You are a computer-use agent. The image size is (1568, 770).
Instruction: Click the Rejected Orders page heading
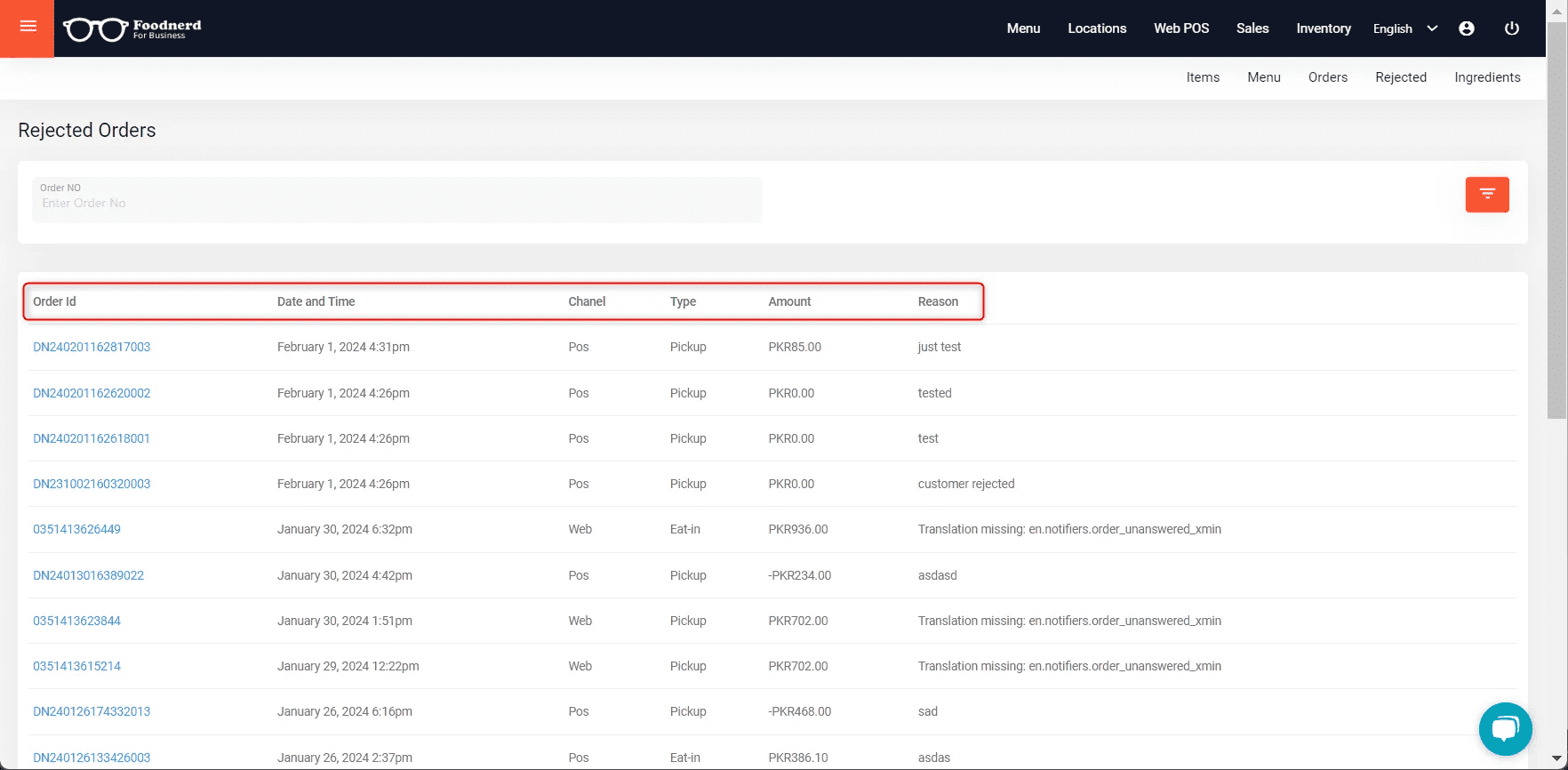(87, 130)
